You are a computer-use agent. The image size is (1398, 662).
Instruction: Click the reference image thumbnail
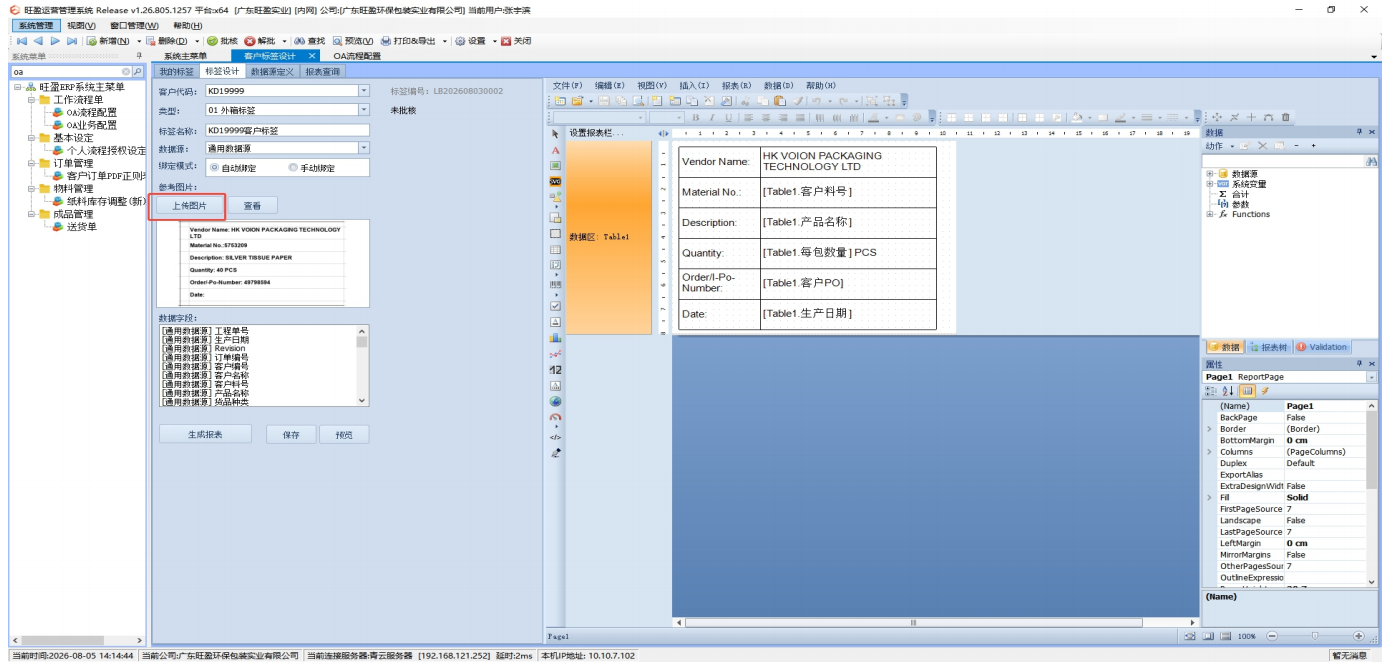click(264, 264)
